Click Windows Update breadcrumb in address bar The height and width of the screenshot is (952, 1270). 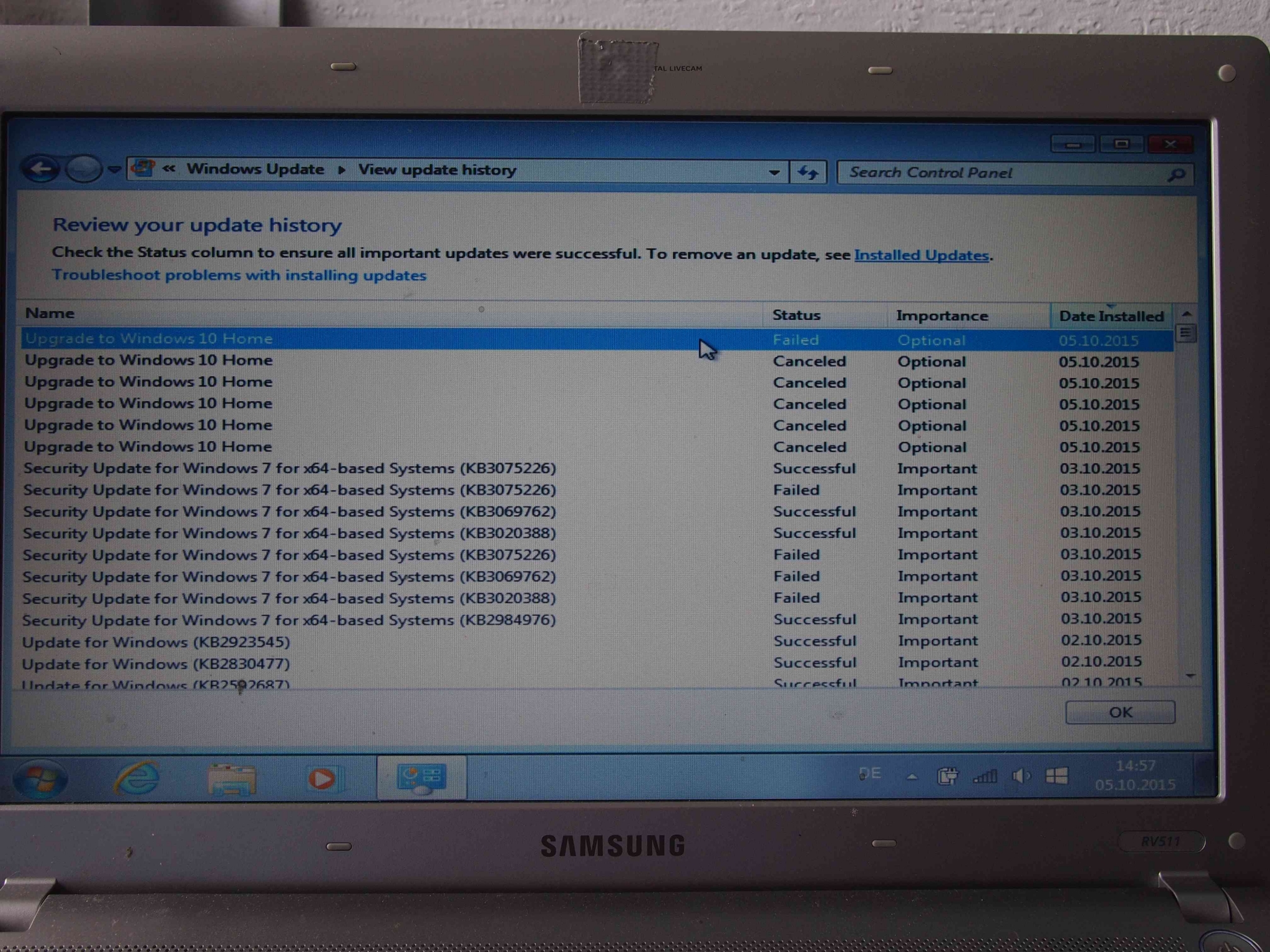tap(255, 169)
